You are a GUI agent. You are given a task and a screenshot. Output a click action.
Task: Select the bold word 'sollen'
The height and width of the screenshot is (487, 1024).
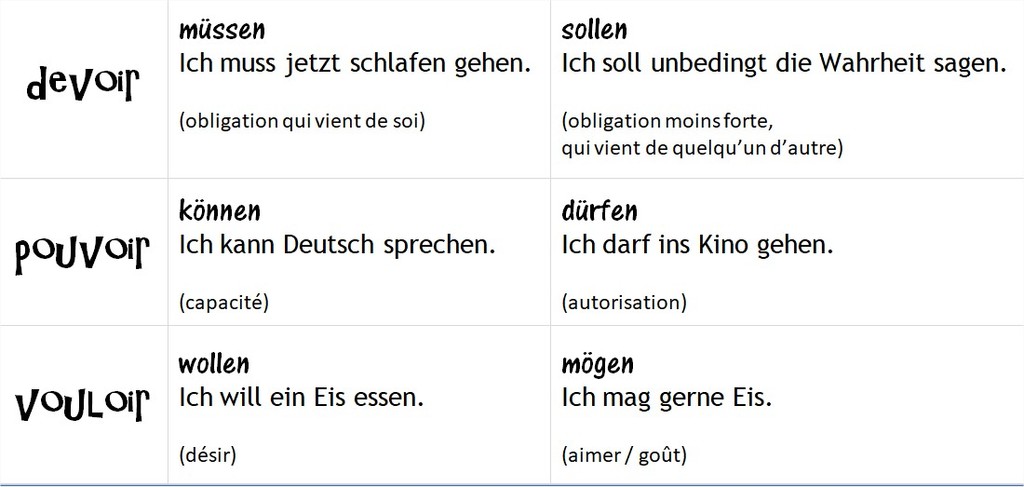pyautogui.click(x=594, y=32)
